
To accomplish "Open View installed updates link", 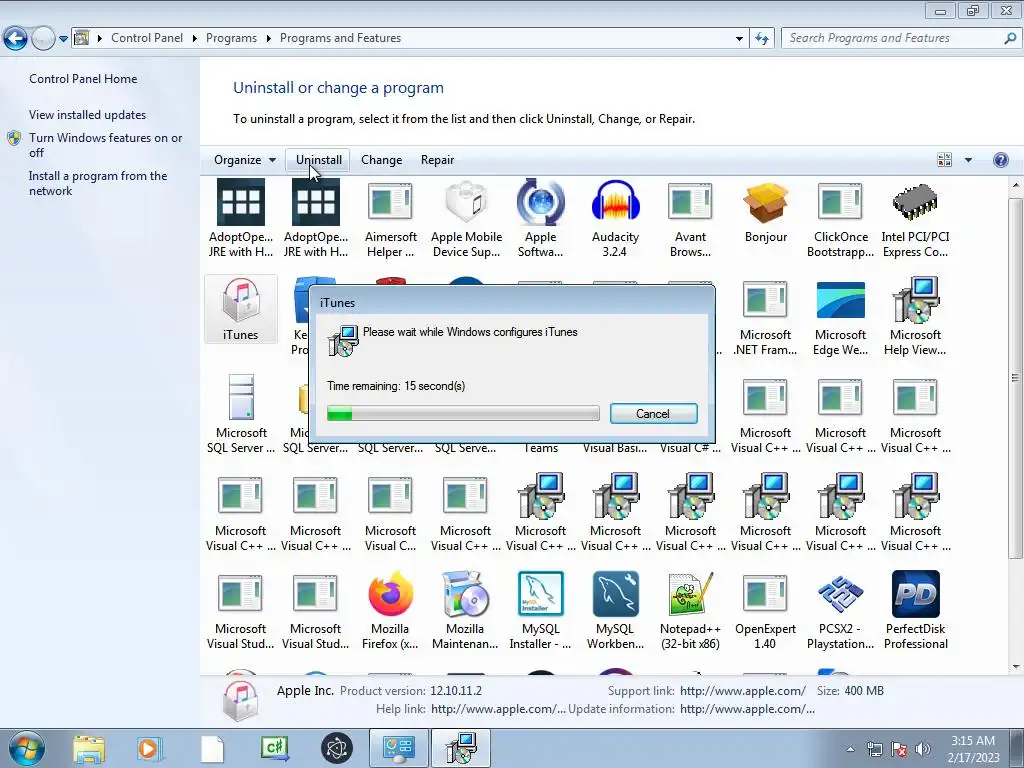I will pyautogui.click(x=88, y=115).
